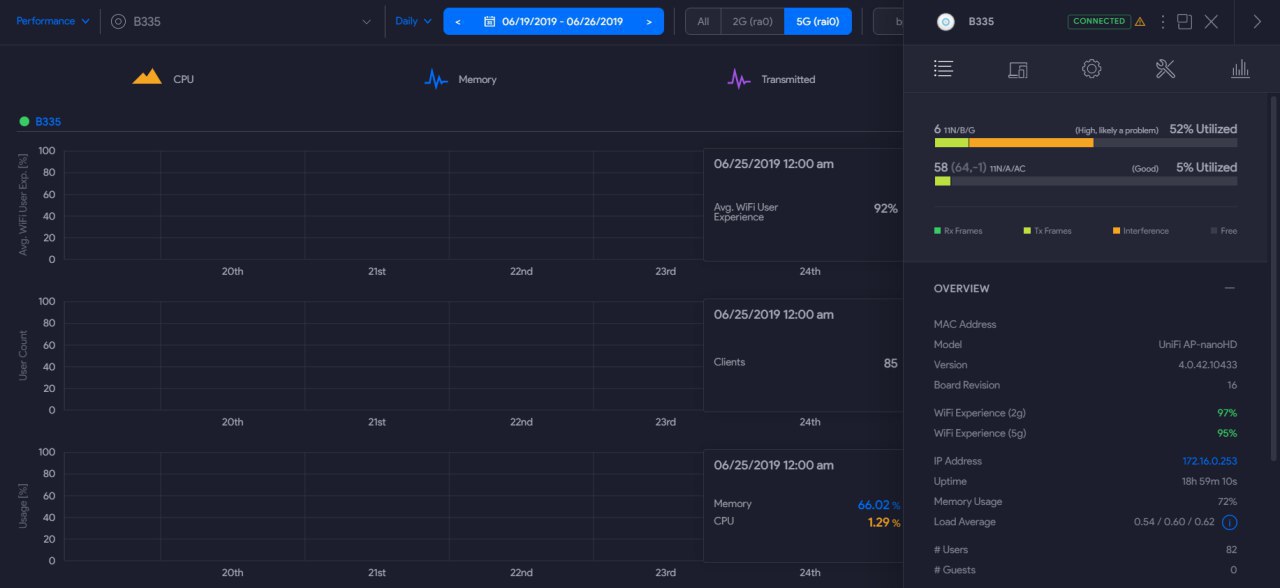The width and height of the screenshot is (1280, 588).
Task: Open the device details list tab icon
Action: (943, 69)
